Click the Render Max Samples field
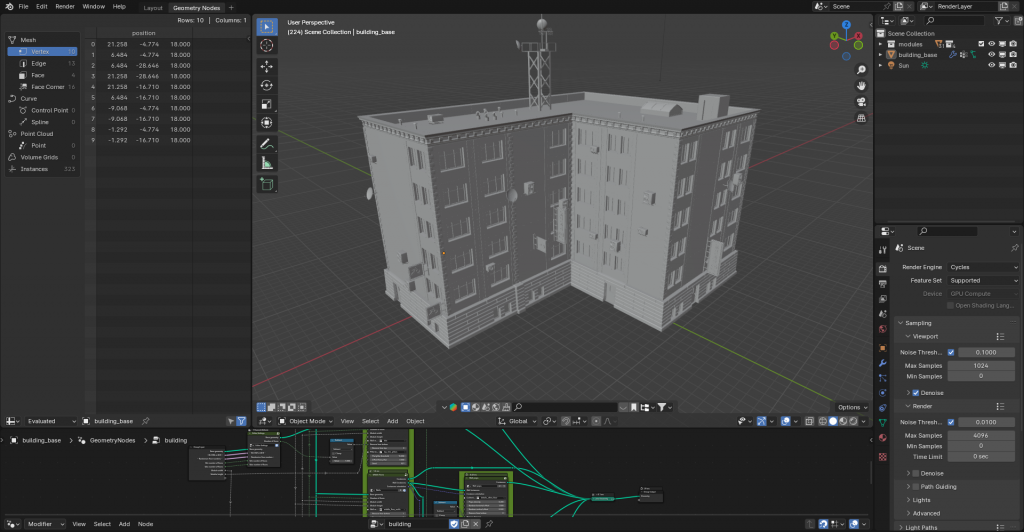The height and width of the screenshot is (532, 1024). coord(982,435)
